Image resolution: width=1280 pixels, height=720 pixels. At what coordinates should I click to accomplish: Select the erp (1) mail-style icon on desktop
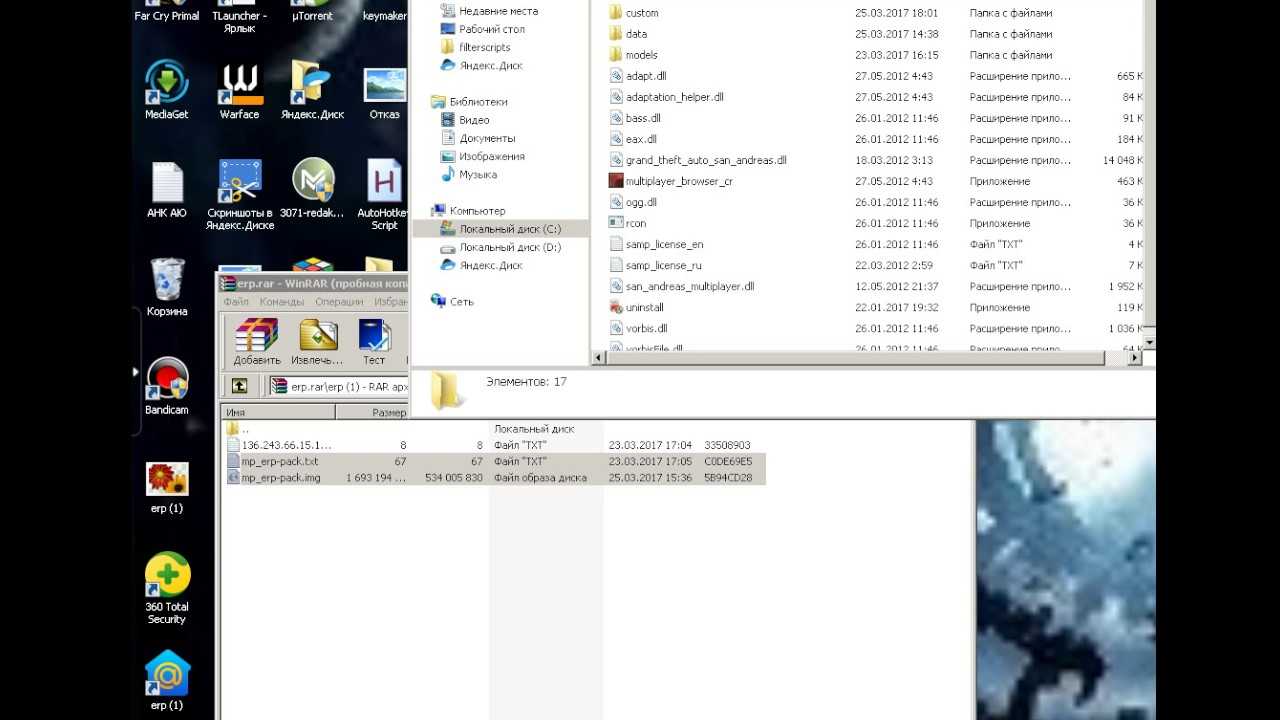[x=167, y=681]
